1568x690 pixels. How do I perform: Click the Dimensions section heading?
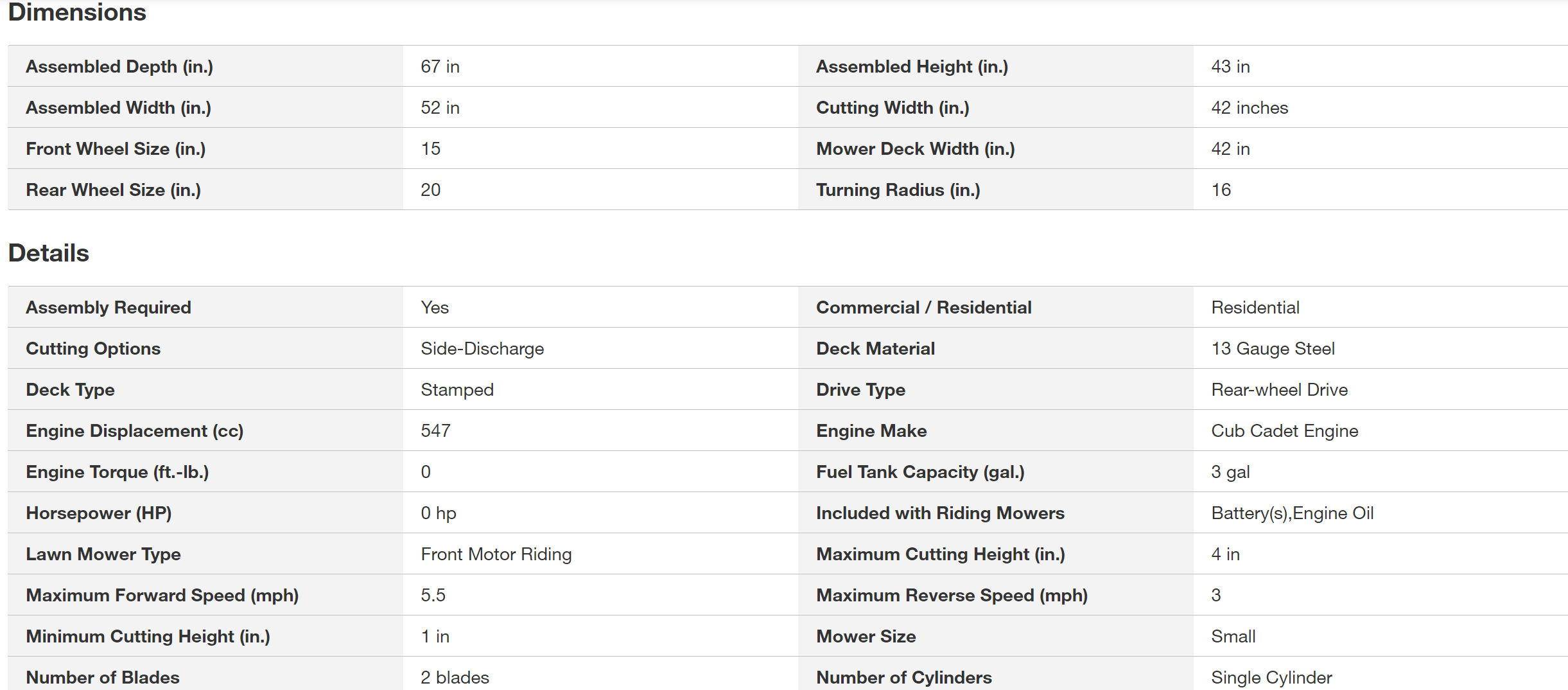(77, 13)
